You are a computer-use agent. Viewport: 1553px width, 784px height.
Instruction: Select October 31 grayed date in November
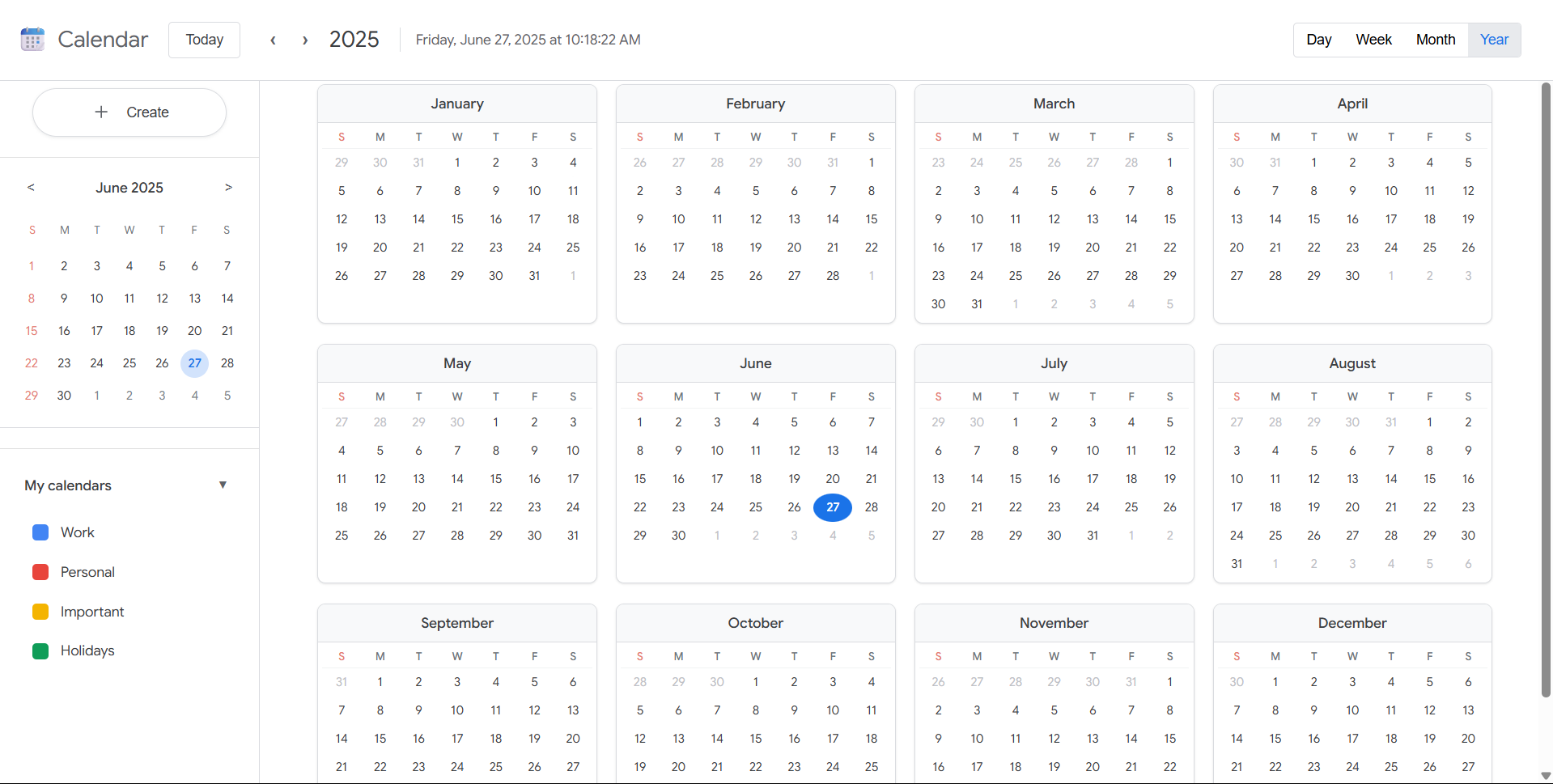point(1131,682)
